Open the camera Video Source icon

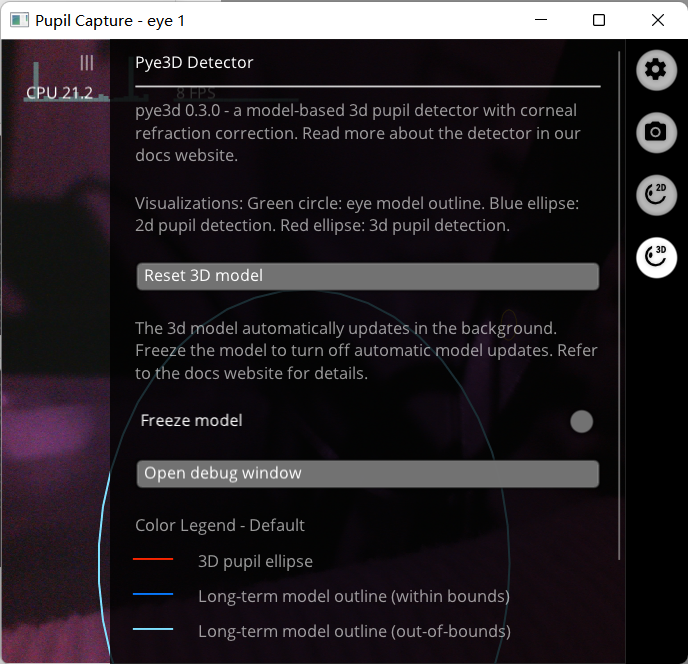(656, 132)
